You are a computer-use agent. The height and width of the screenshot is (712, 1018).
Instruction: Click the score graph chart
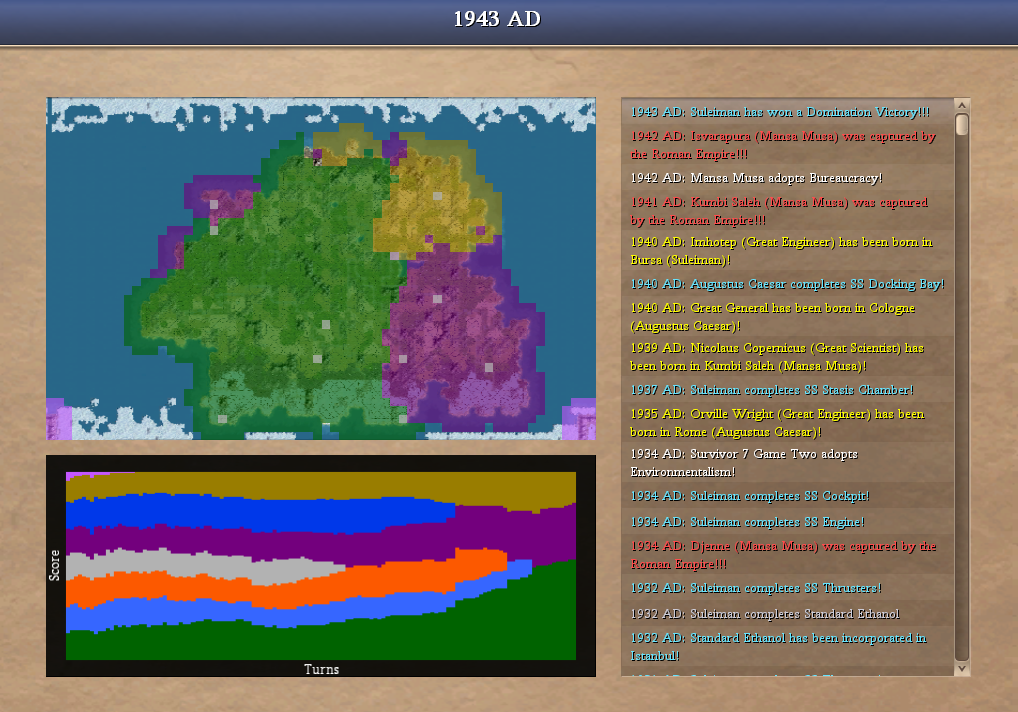(321, 566)
